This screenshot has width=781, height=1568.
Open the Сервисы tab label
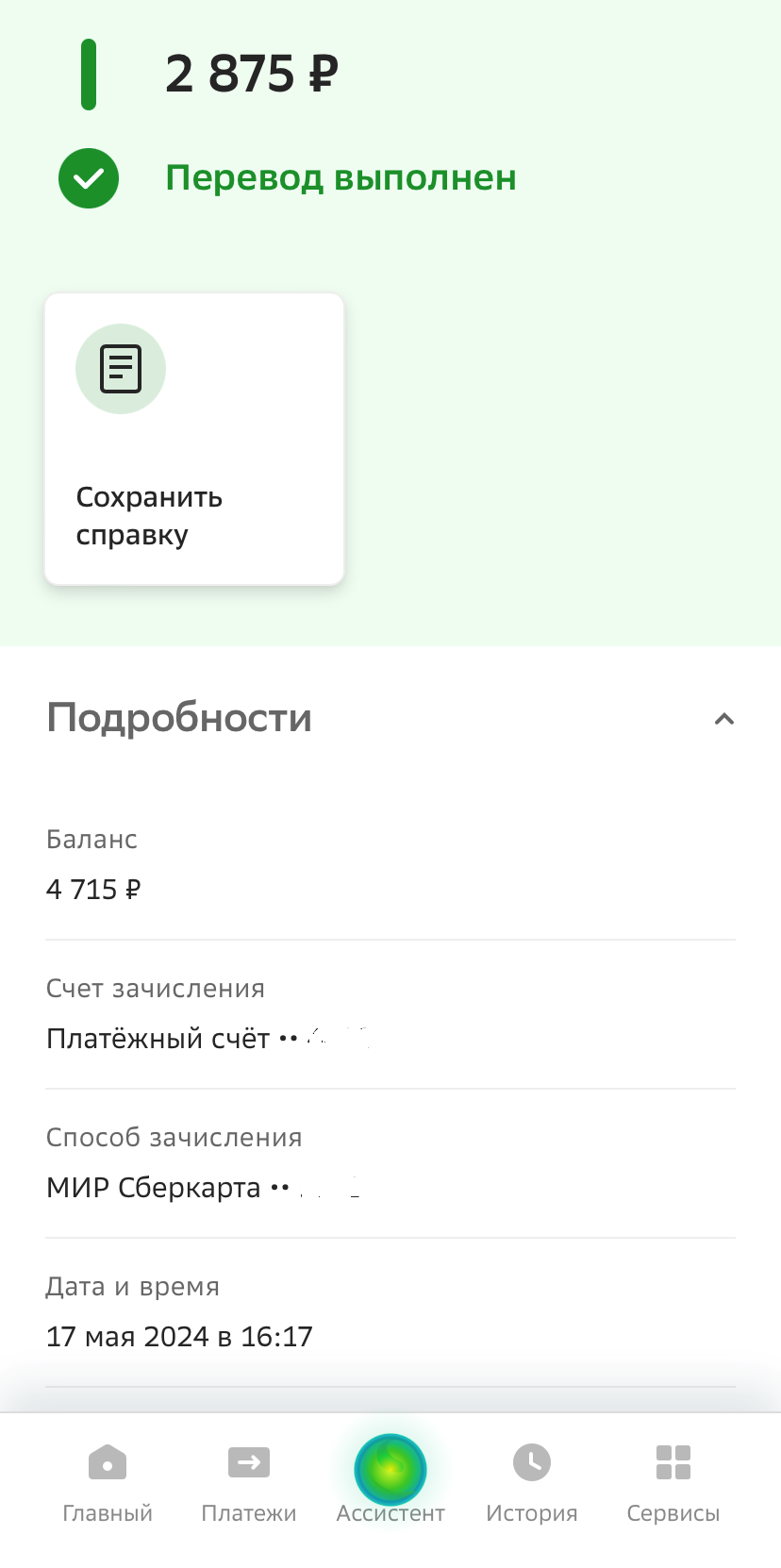(673, 1513)
